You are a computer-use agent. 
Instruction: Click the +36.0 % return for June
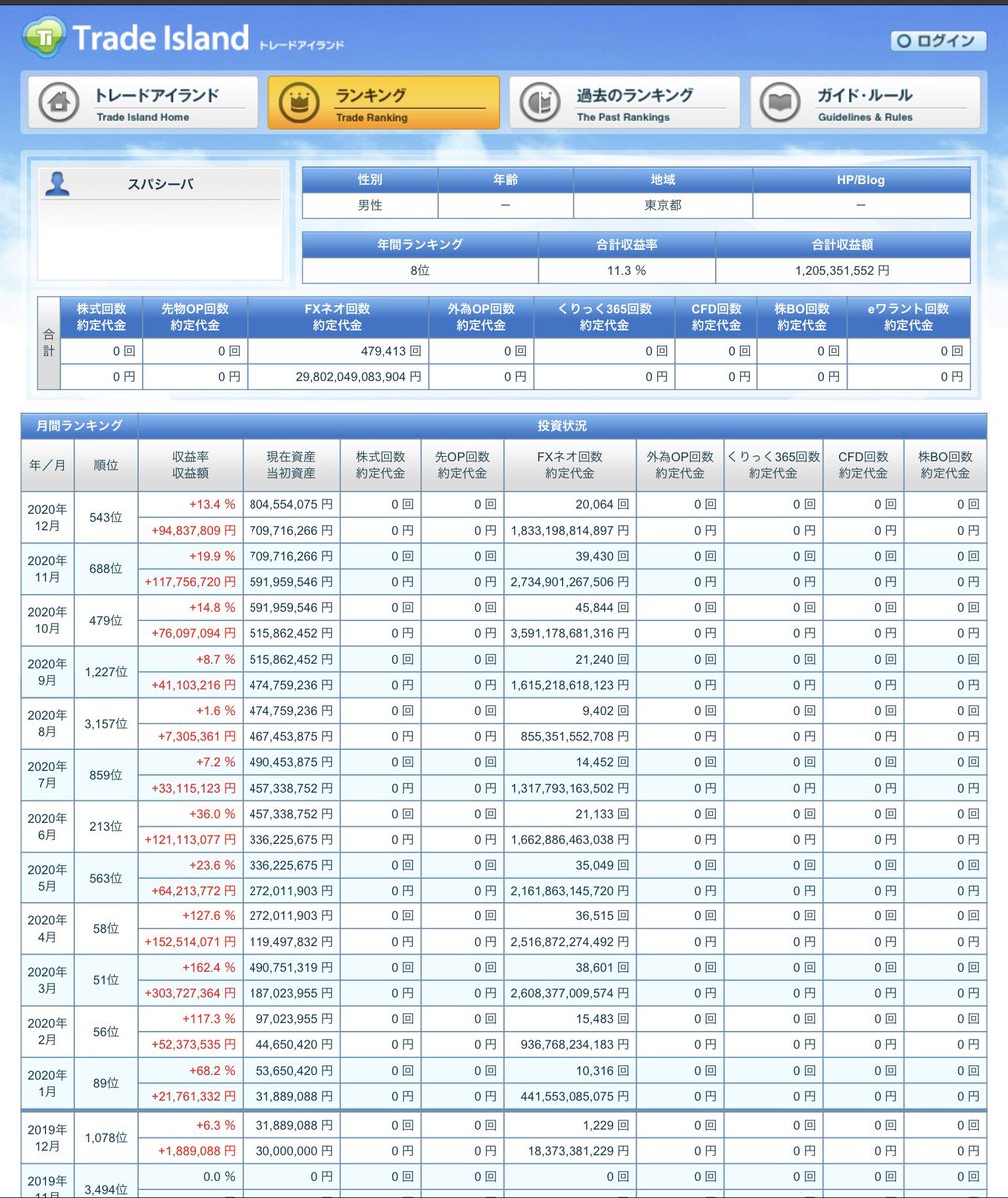pyautogui.click(x=212, y=814)
